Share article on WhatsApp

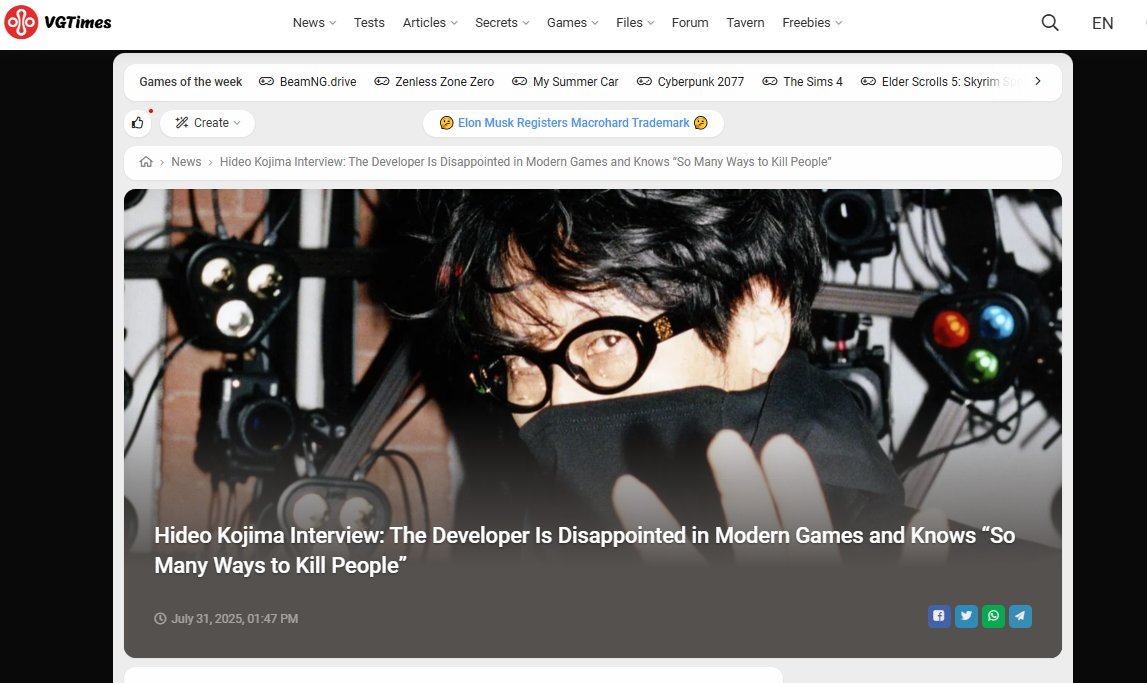[x=993, y=616]
